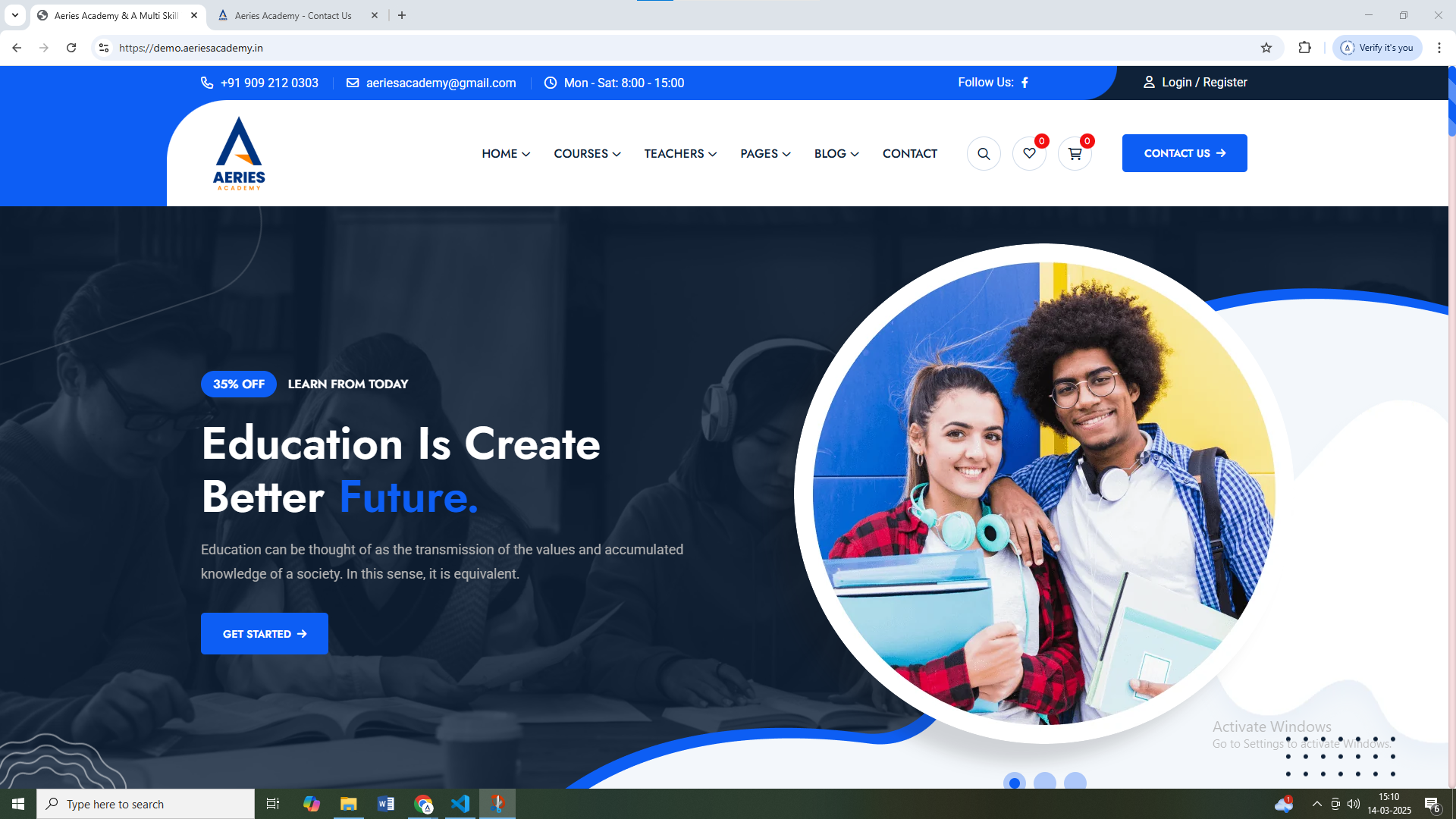This screenshot has height=819, width=1456.
Task: Expand the HOME menu dropdown
Action: pos(506,153)
